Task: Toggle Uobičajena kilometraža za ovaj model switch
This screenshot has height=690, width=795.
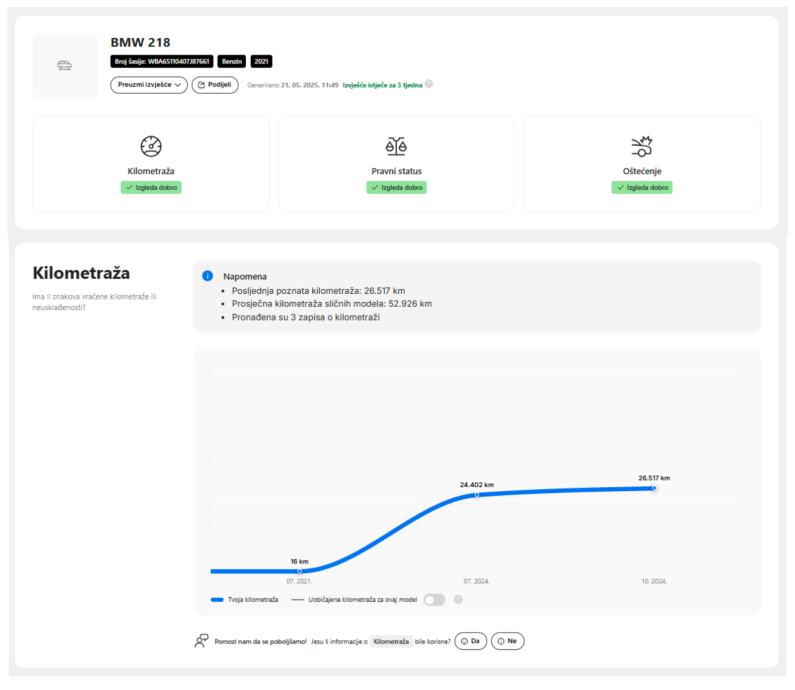Action: tap(434, 600)
